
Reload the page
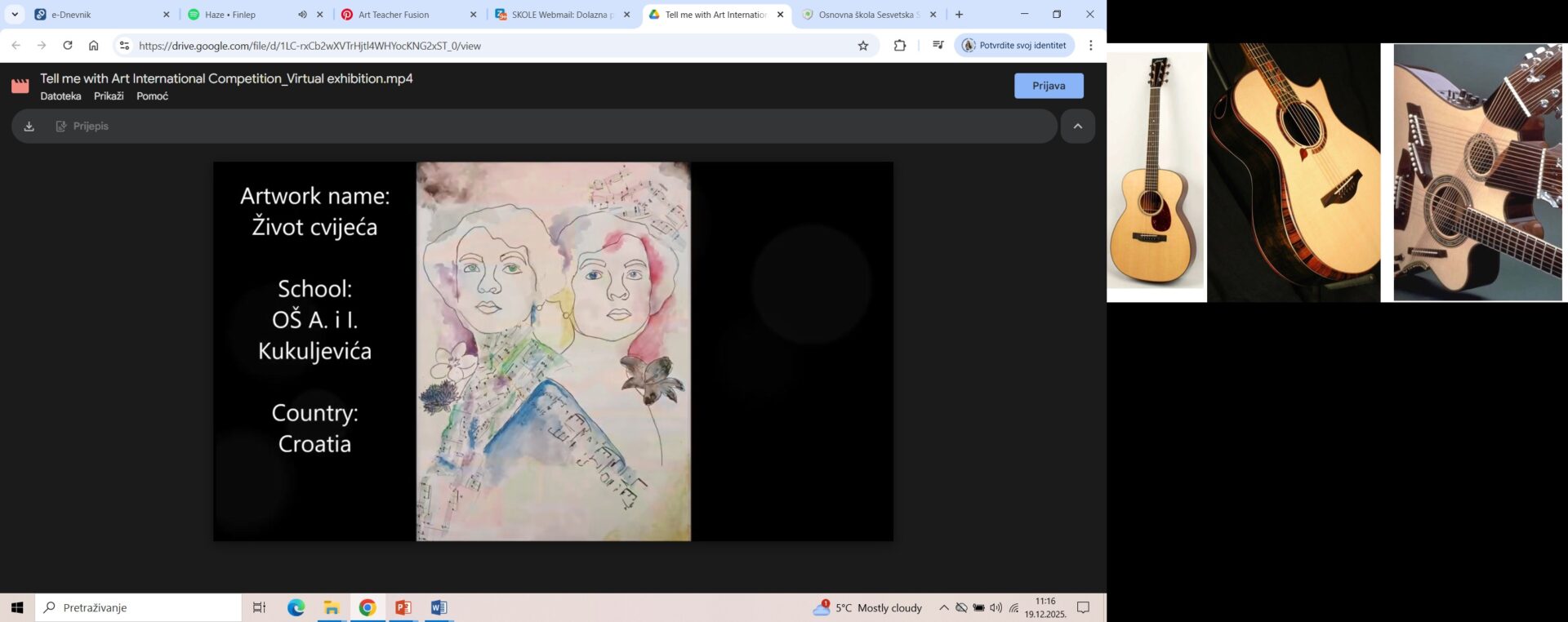68,46
